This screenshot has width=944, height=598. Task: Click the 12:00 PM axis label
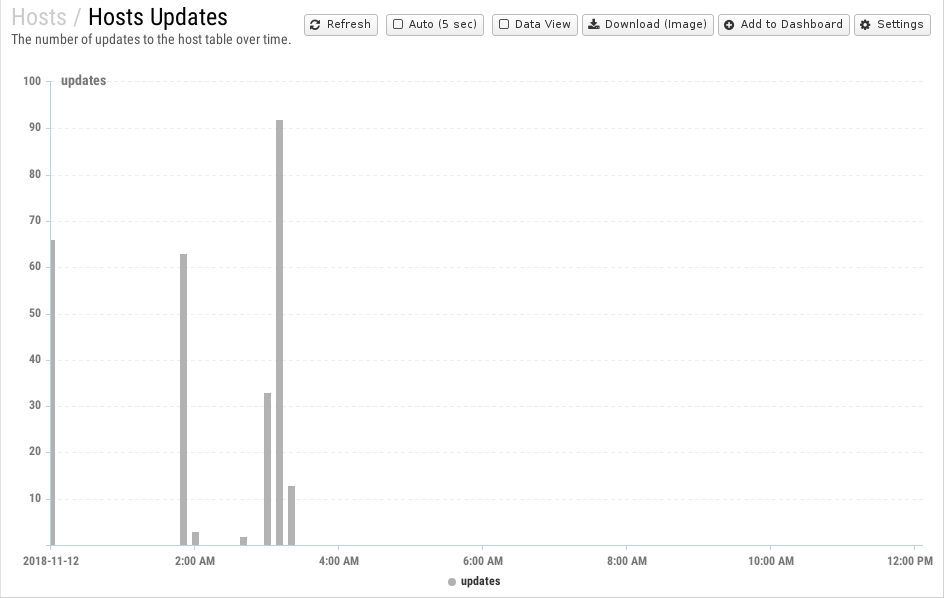pyautogui.click(x=910, y=561)
